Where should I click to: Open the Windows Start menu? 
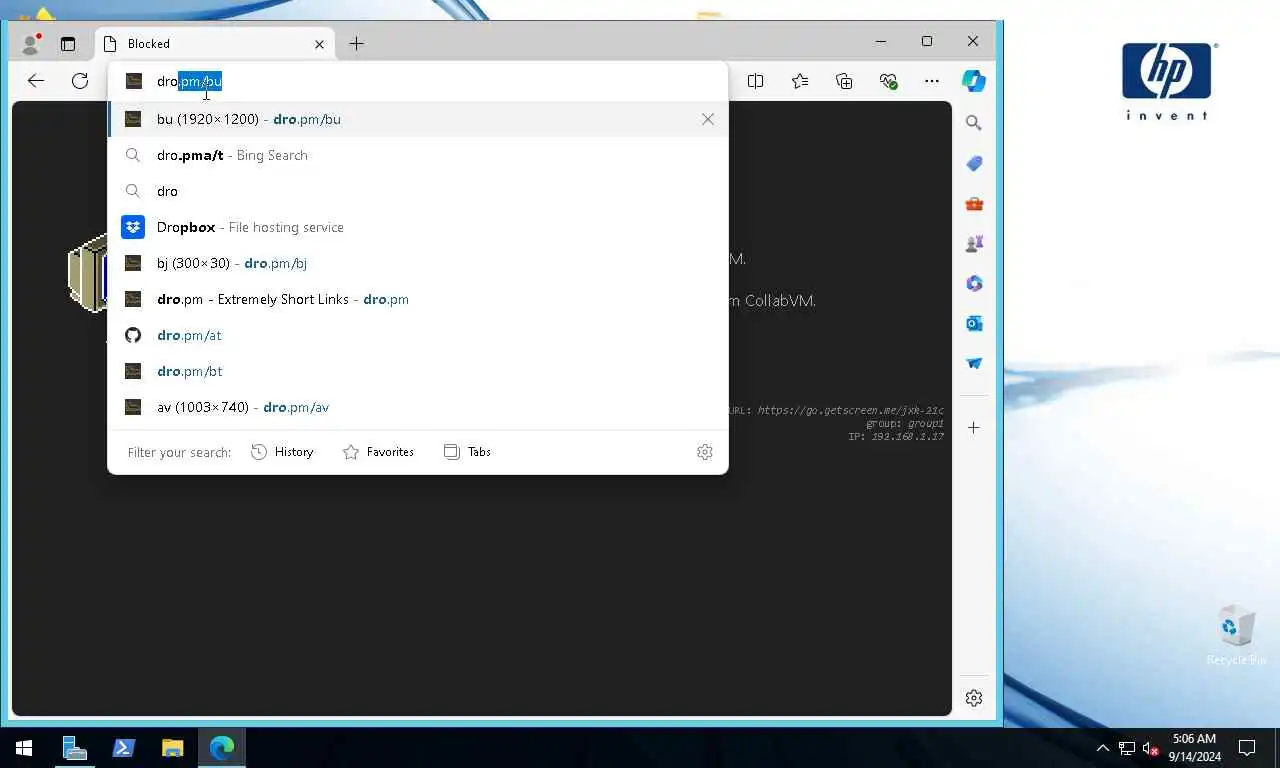(x=24, y=748)
